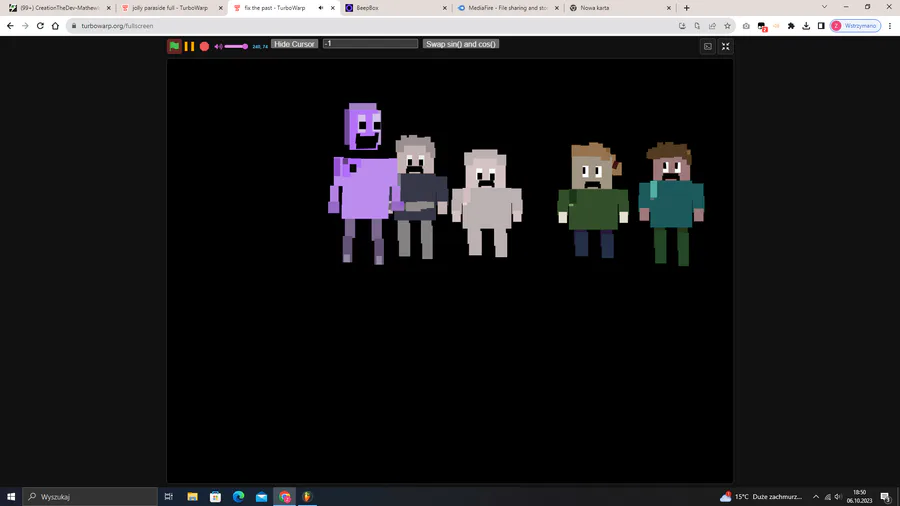Open profile button labeled Wstrzymano

click(855, 26)
